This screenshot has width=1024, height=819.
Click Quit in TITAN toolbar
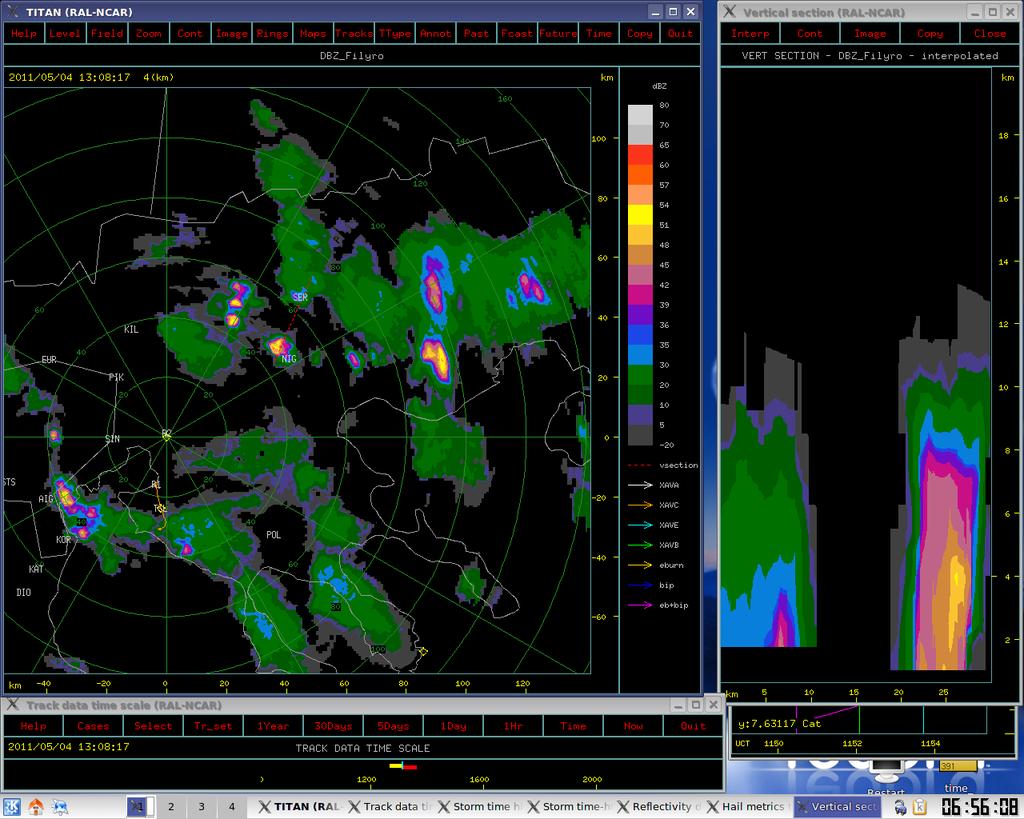tap(680, 33)
